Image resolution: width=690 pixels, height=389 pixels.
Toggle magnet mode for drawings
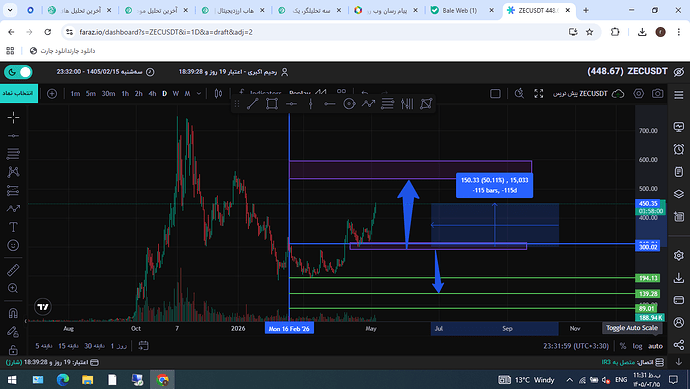[x=13, y=313]
